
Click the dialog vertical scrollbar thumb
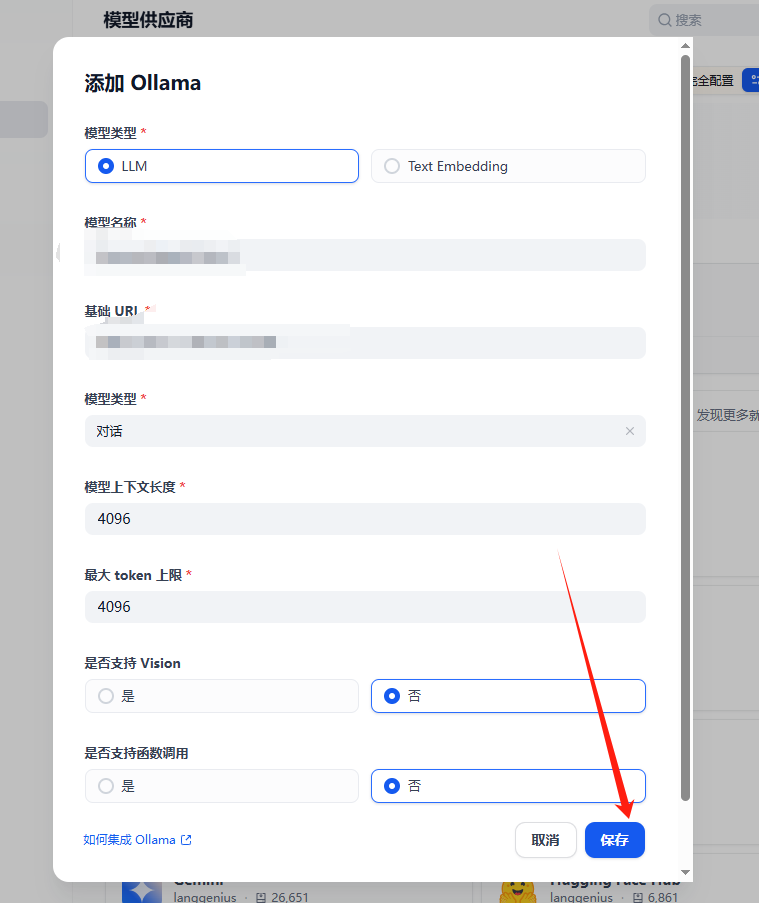(685, 428)
